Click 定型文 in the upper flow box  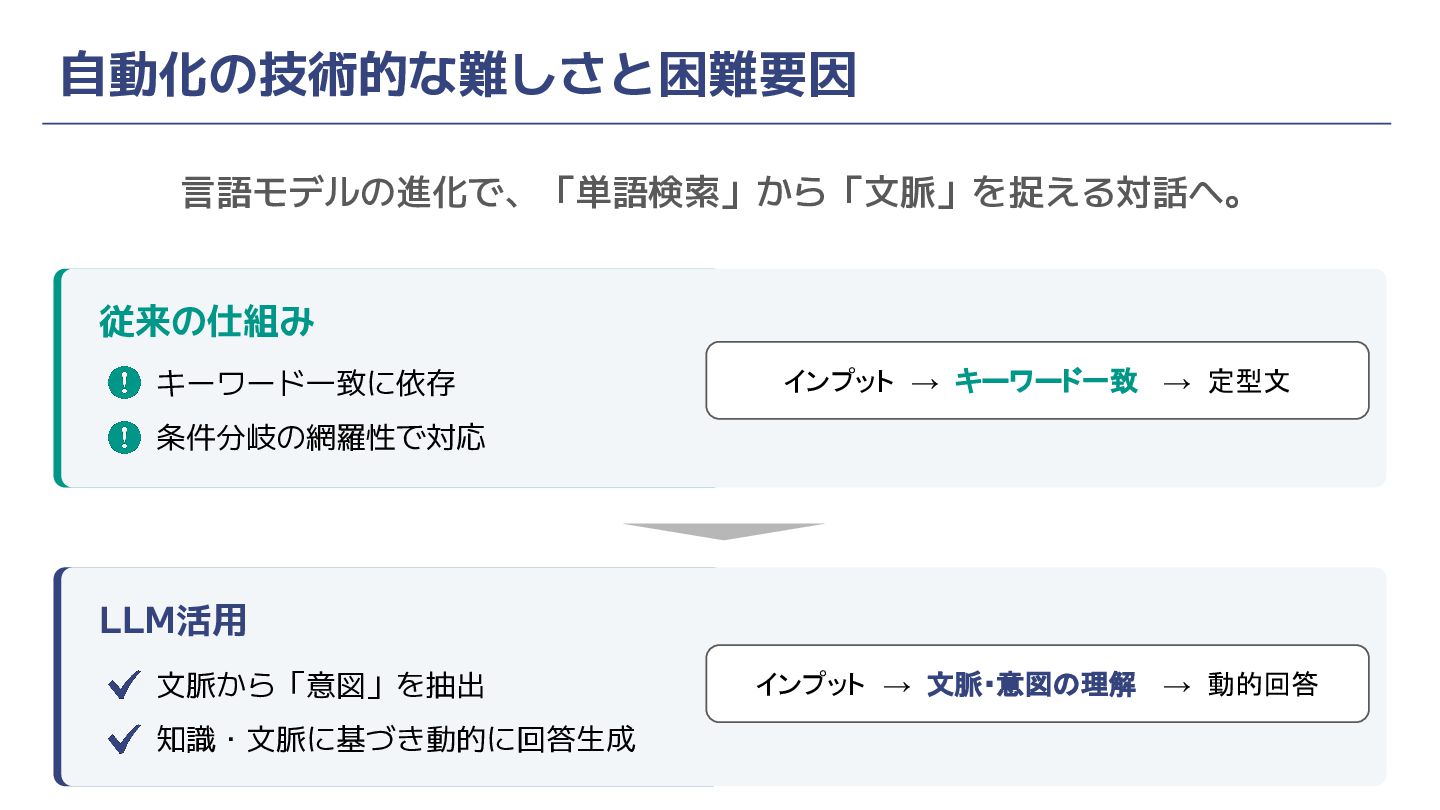coord(1249,382)
